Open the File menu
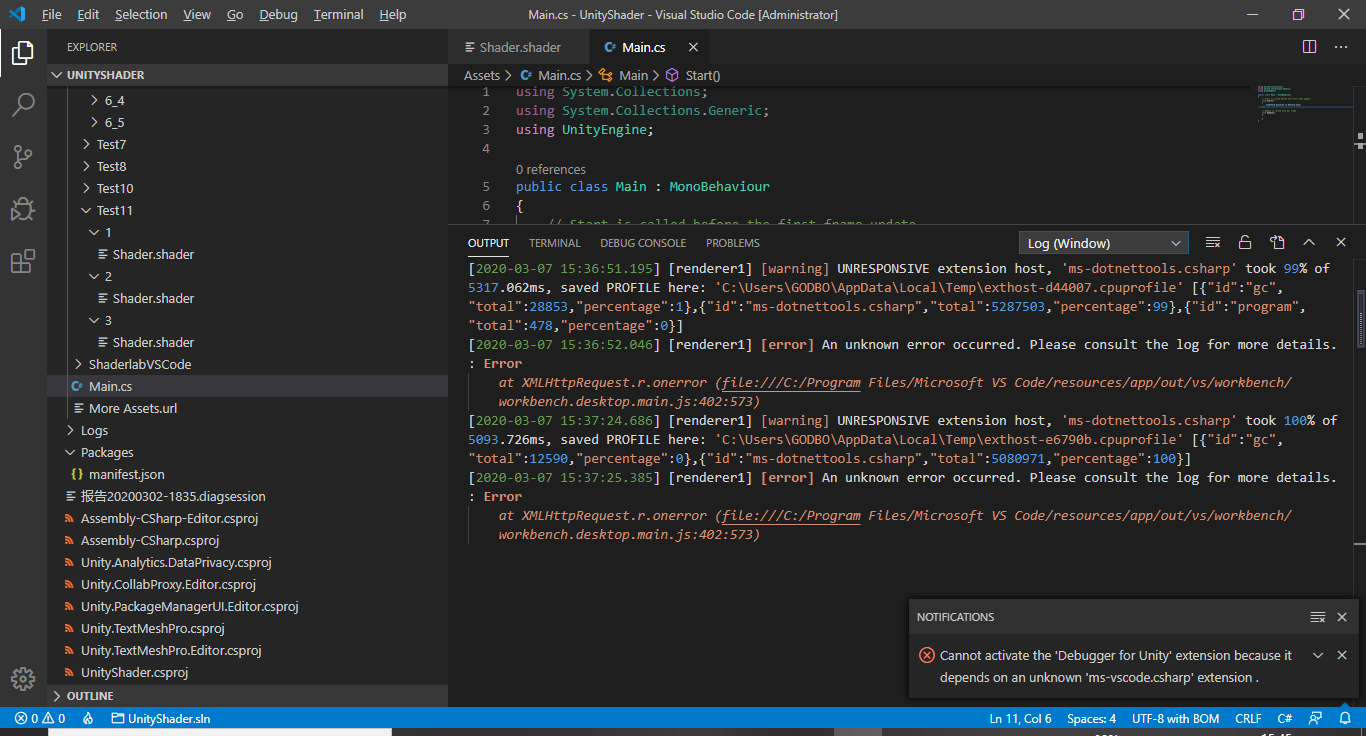This screenshot has height=736, width=1366. point(52,14)
